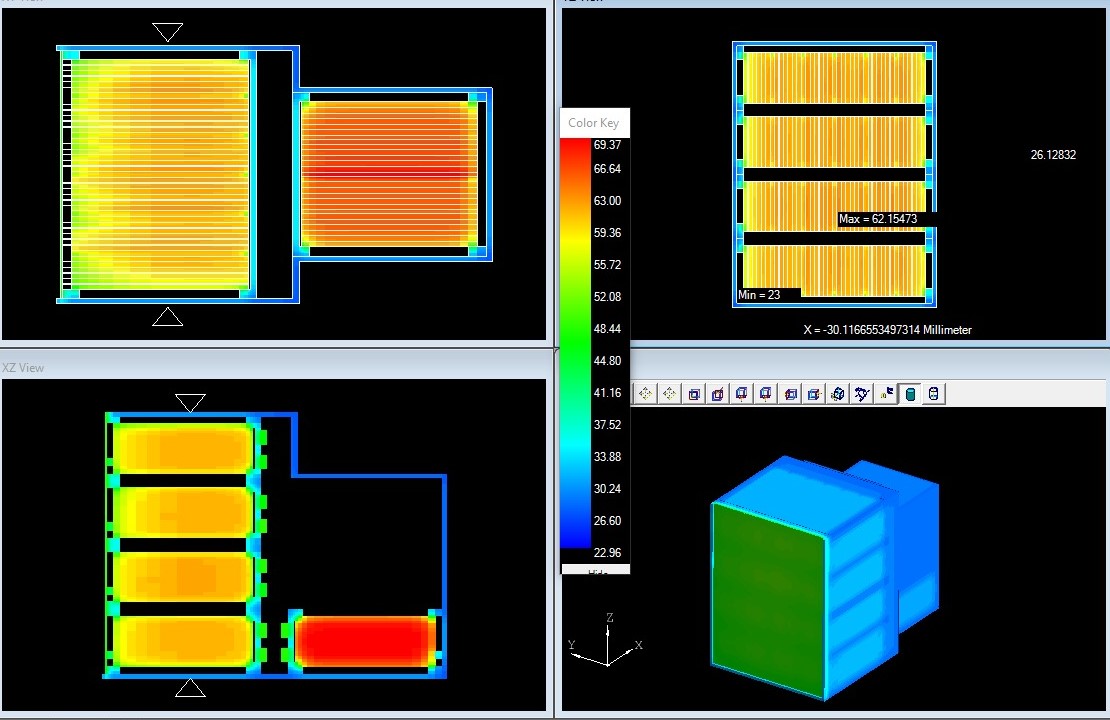
Task: Select the 66.64 value in Color Key
Action: pos(607,168)
